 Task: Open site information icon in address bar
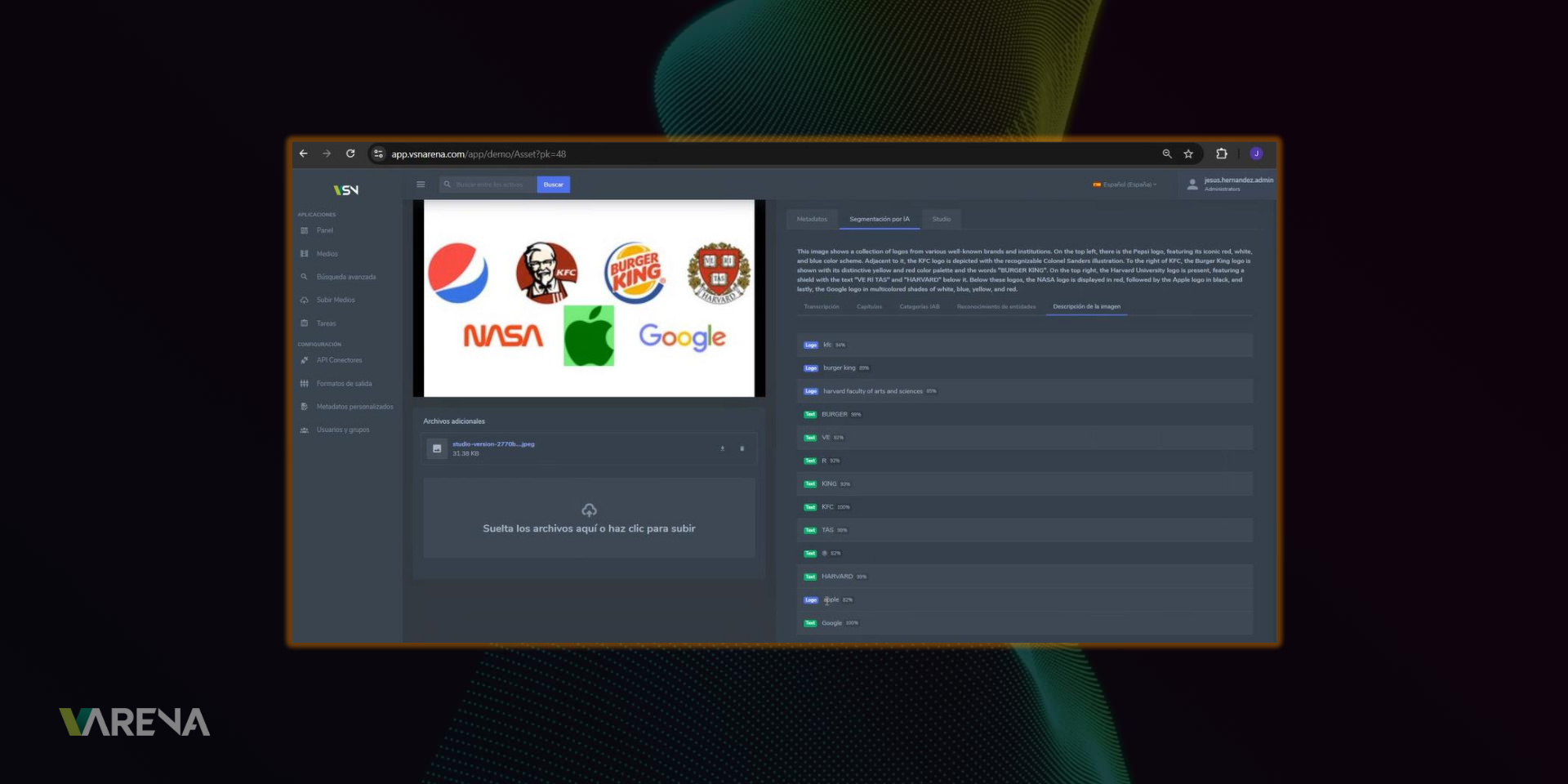378,154
